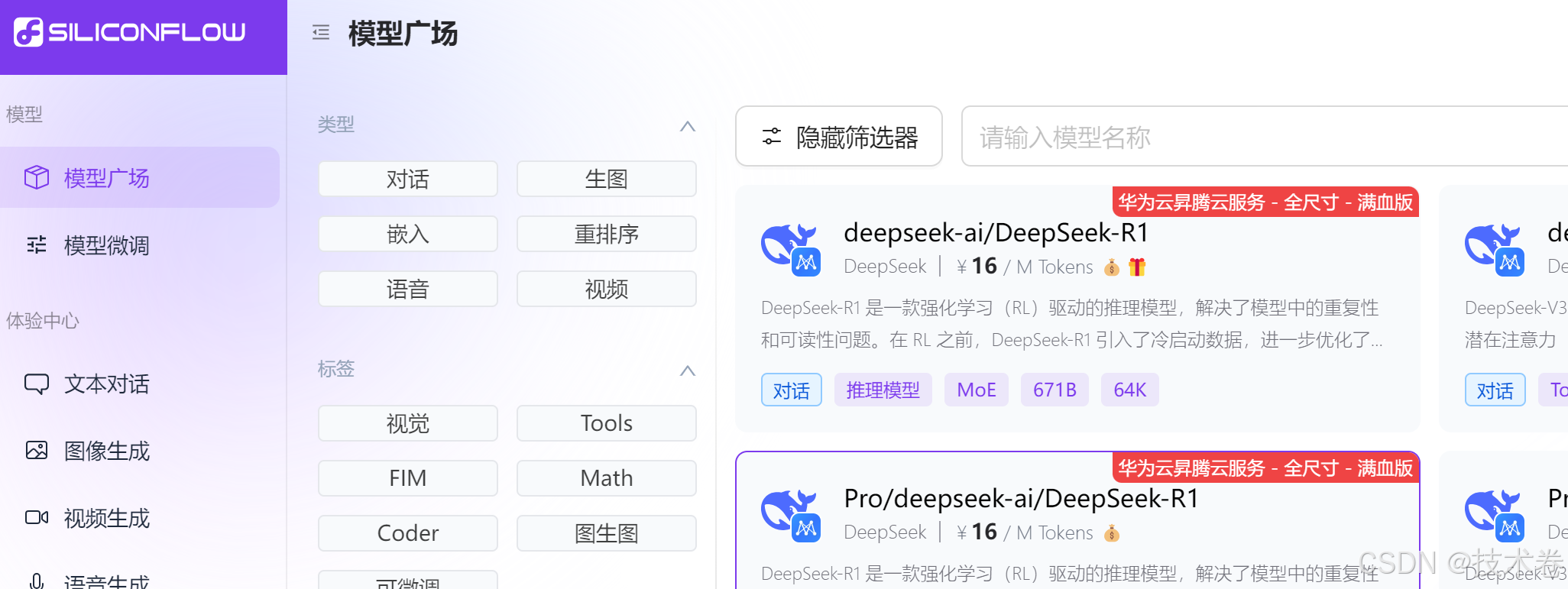
Task: Select the FIM tag filter
Action: (x=408, y=478)
